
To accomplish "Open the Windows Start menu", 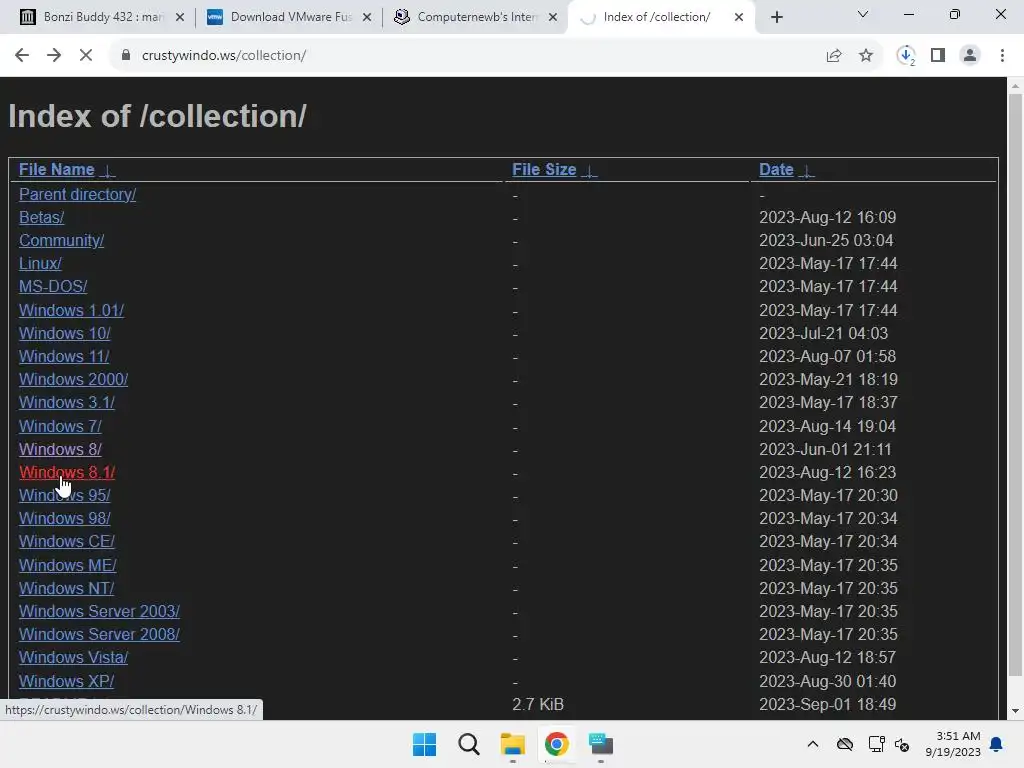I will pyautogui.click(x=424, y=744).
